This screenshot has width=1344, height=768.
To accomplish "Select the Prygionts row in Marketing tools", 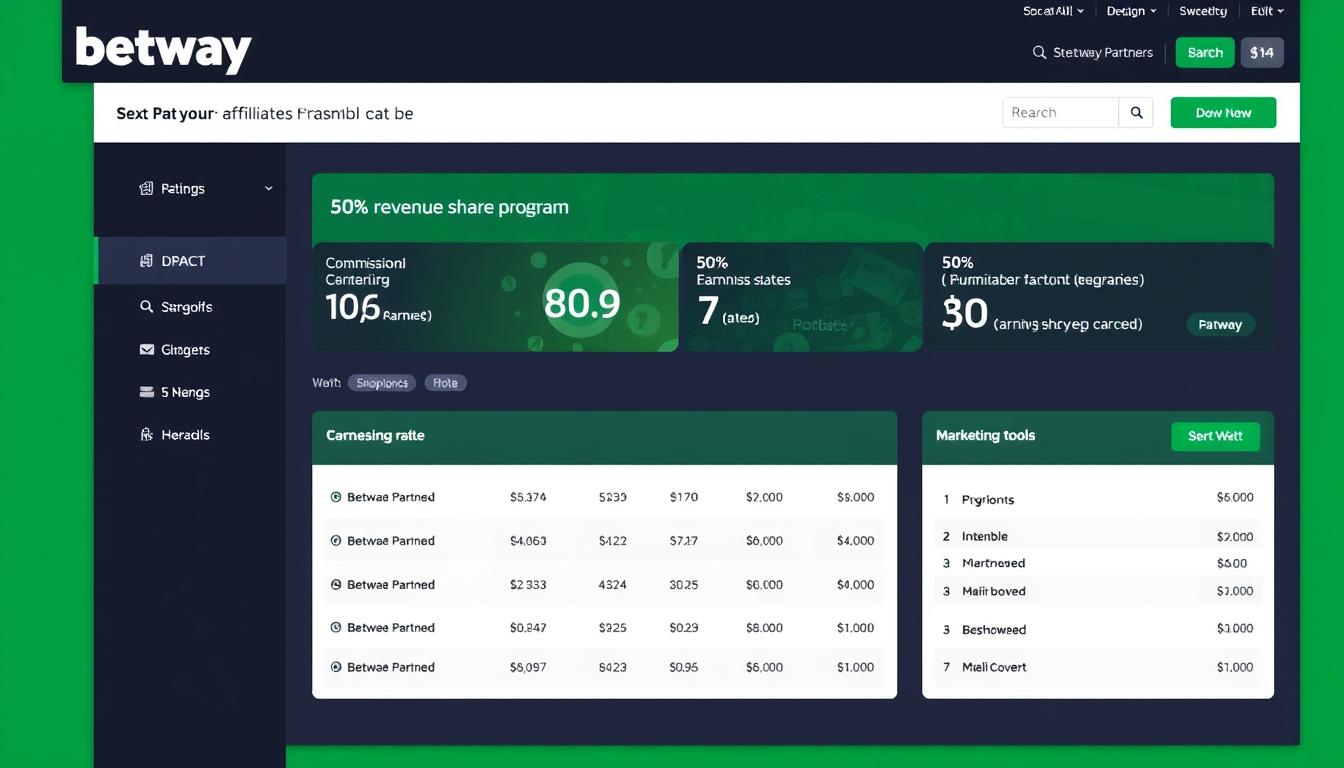I will [1097, 498].
